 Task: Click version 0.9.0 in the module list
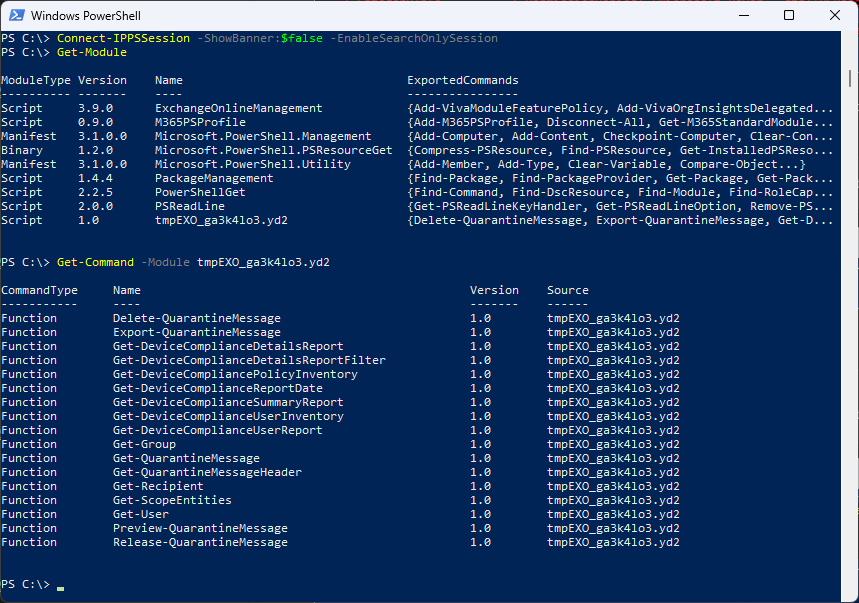(95, 123)
